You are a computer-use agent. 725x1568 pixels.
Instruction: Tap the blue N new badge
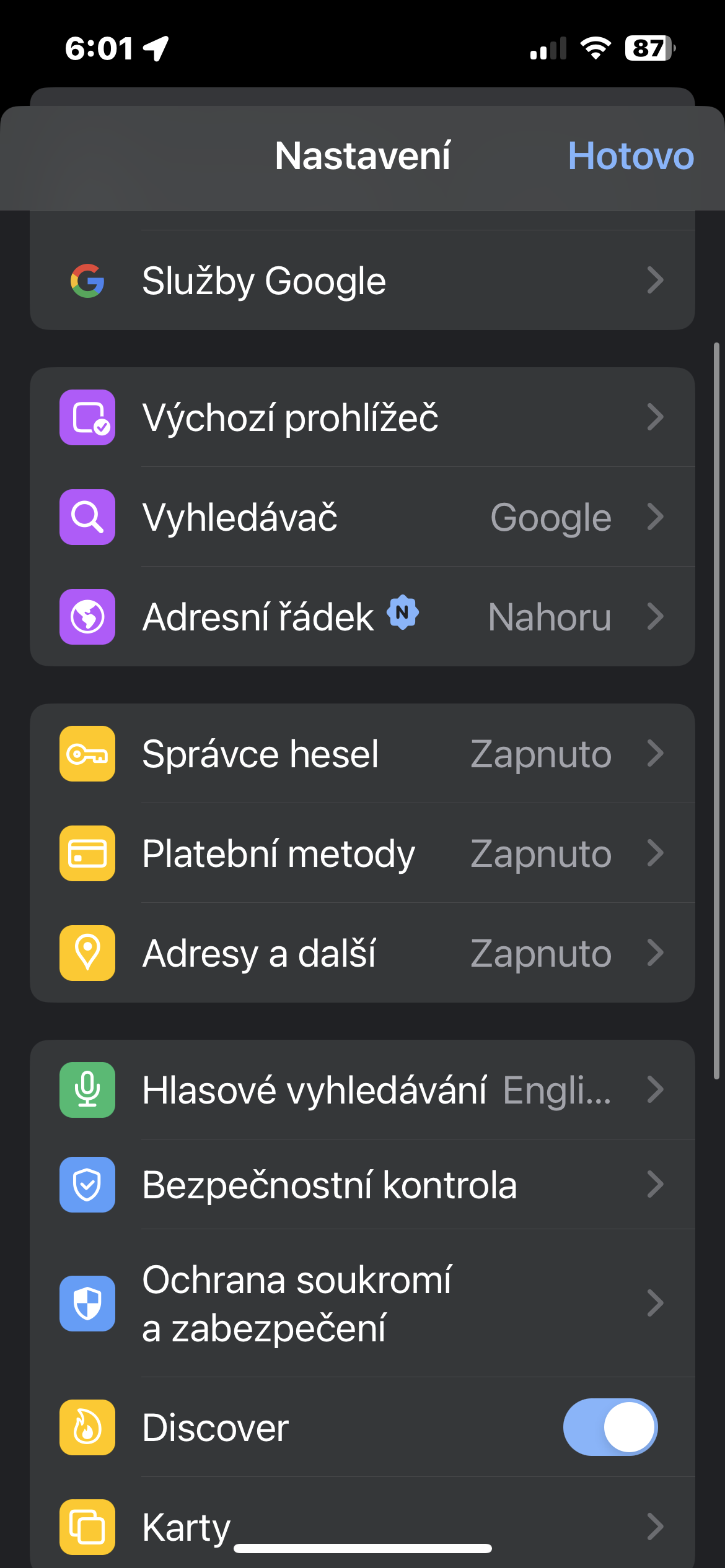[x=403, y=612]
